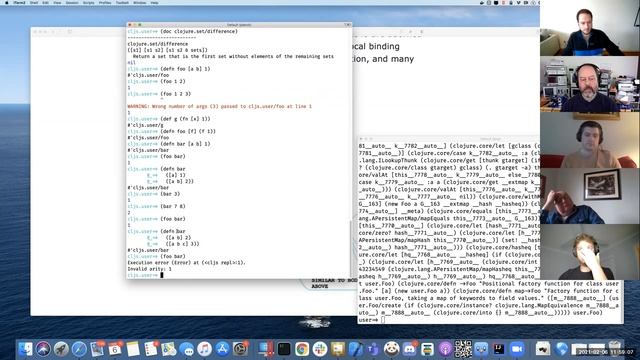Image resolution: width=640 pixels, height=360 pixels.
Task: Click '(doc clojure.set/difference)' command line
Action: coord(182,31)
